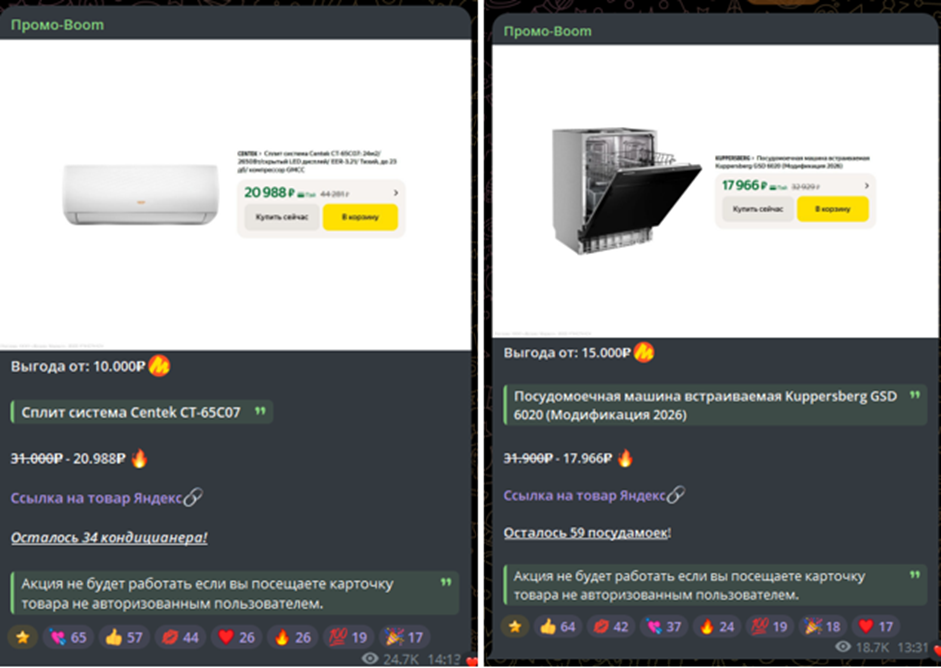
Task: Click the star reaction on the Kuppersberg post
Action: coord(515,627)
